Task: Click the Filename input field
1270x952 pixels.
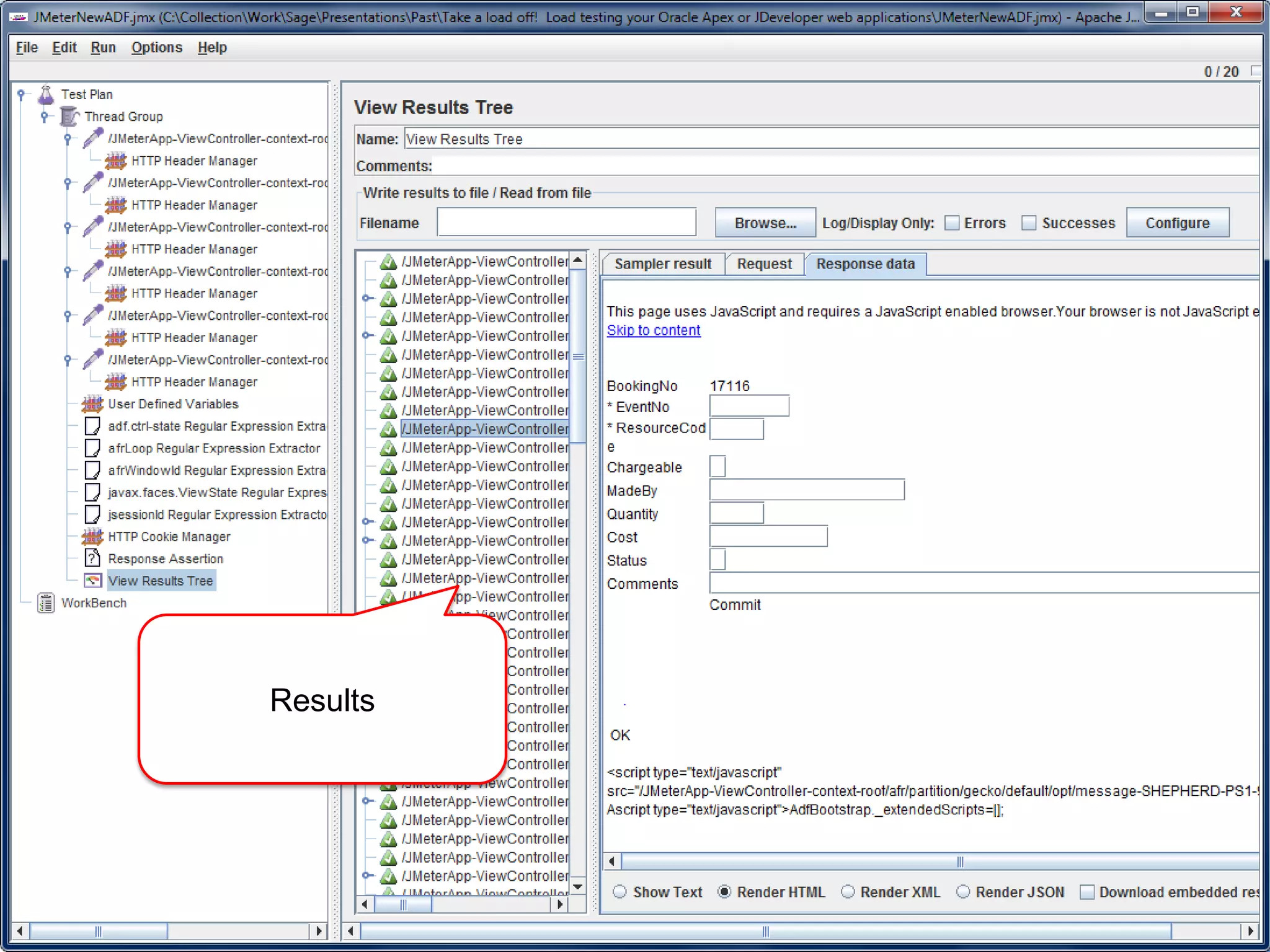Action: (566, 223)
